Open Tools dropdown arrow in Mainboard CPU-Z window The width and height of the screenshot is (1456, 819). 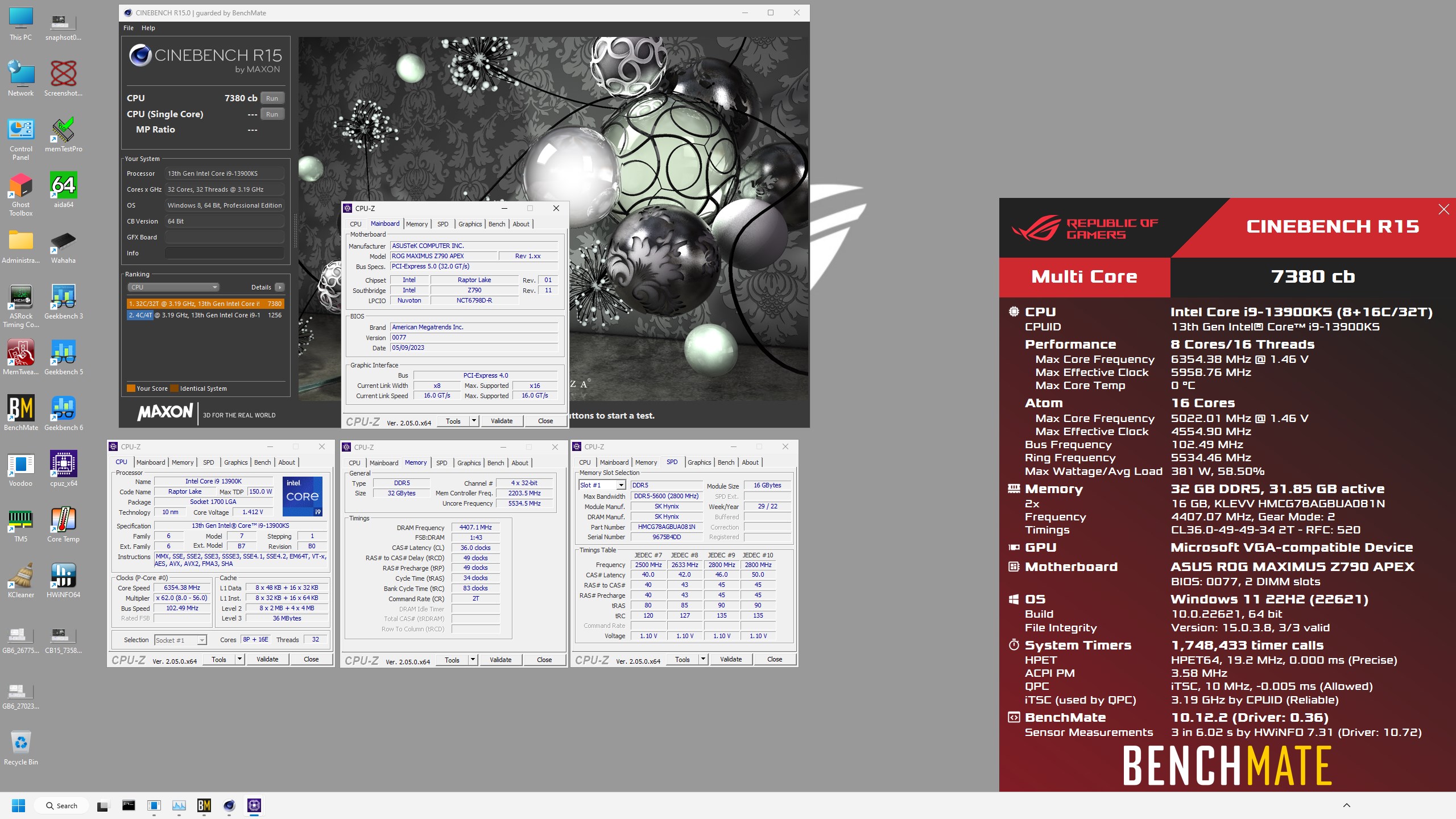(474, 421)
